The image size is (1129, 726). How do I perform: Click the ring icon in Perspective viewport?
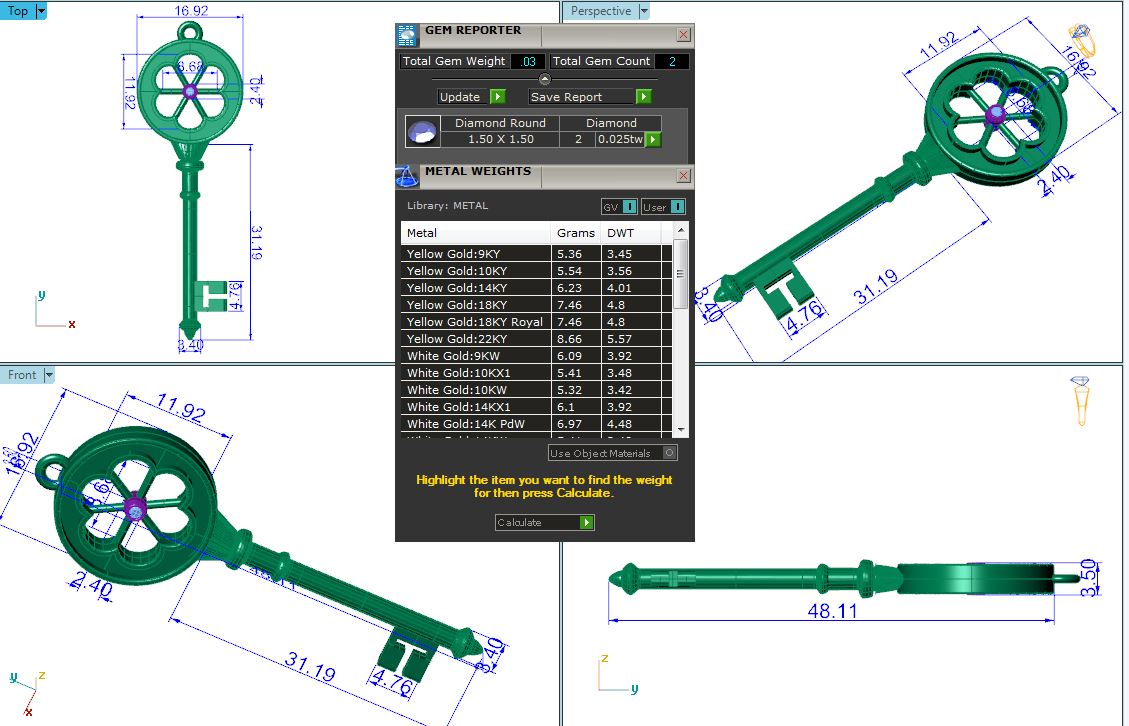[1082, 39]
